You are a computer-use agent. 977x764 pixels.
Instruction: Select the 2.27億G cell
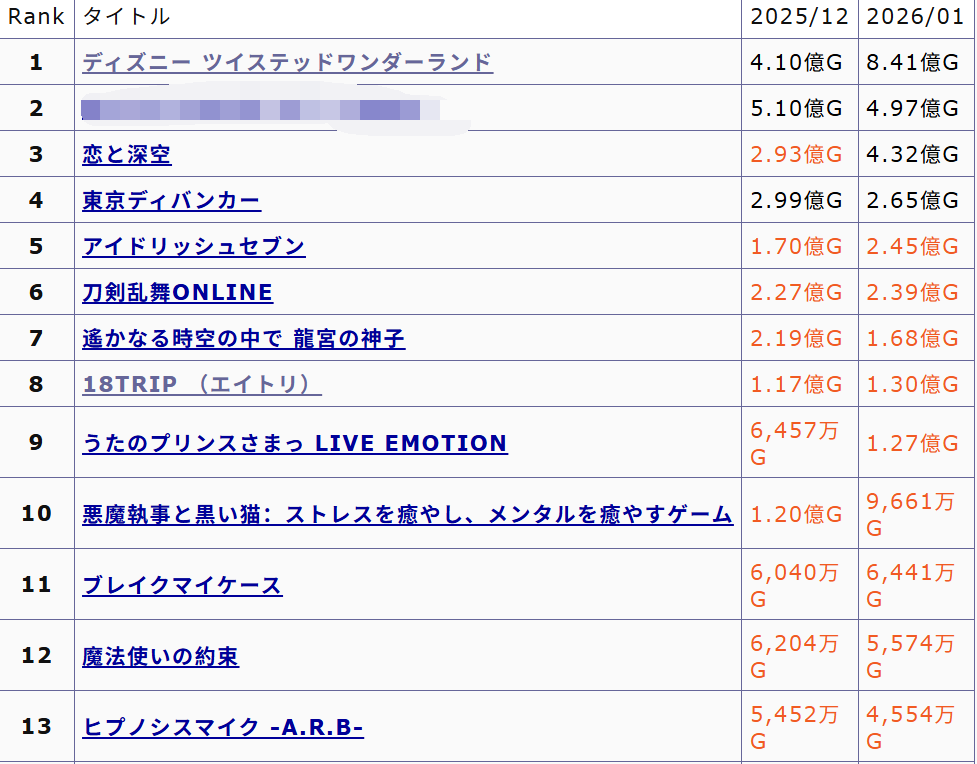point(799,292)
